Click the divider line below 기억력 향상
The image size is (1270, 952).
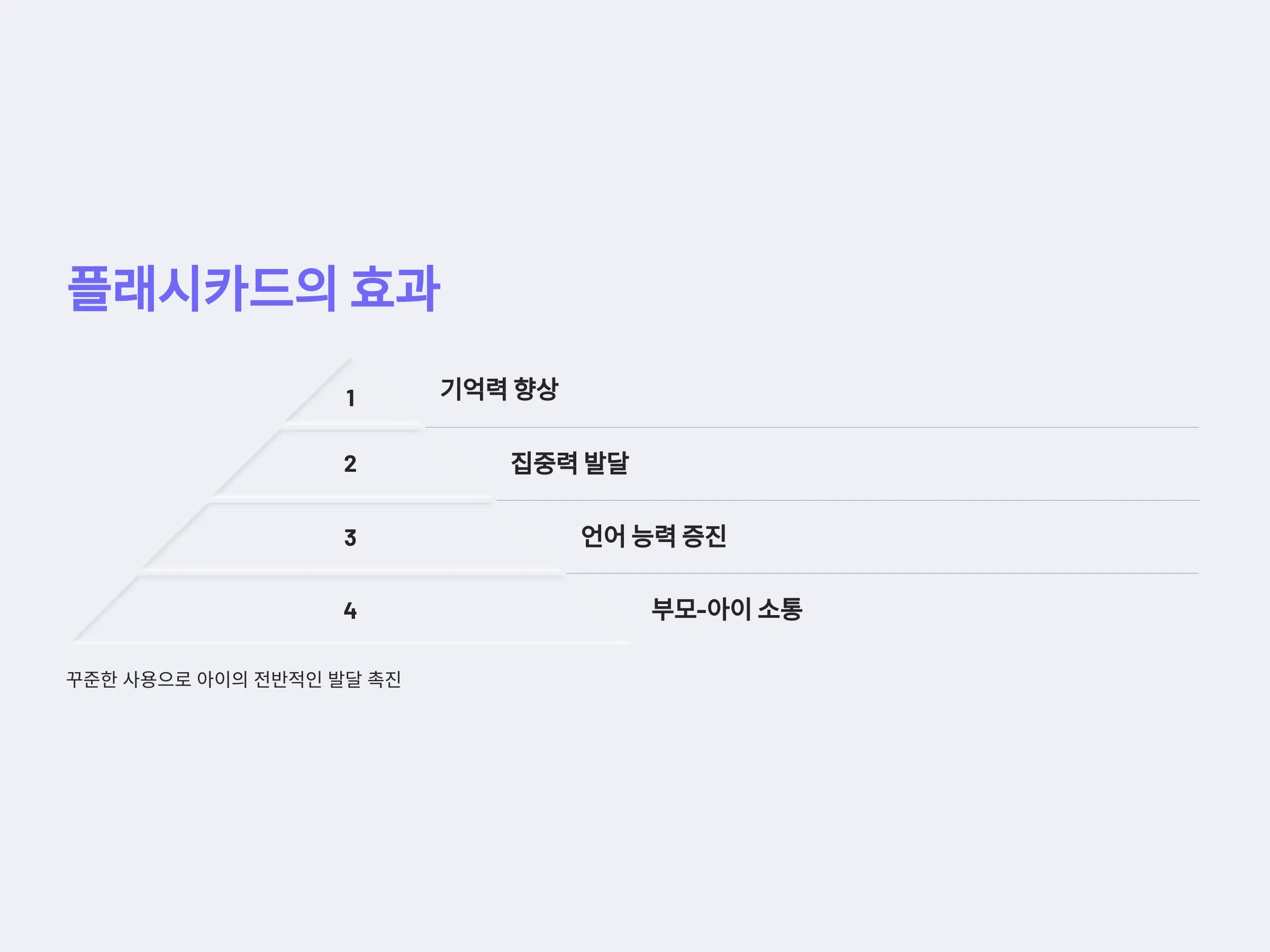click(x=812, y=427)
